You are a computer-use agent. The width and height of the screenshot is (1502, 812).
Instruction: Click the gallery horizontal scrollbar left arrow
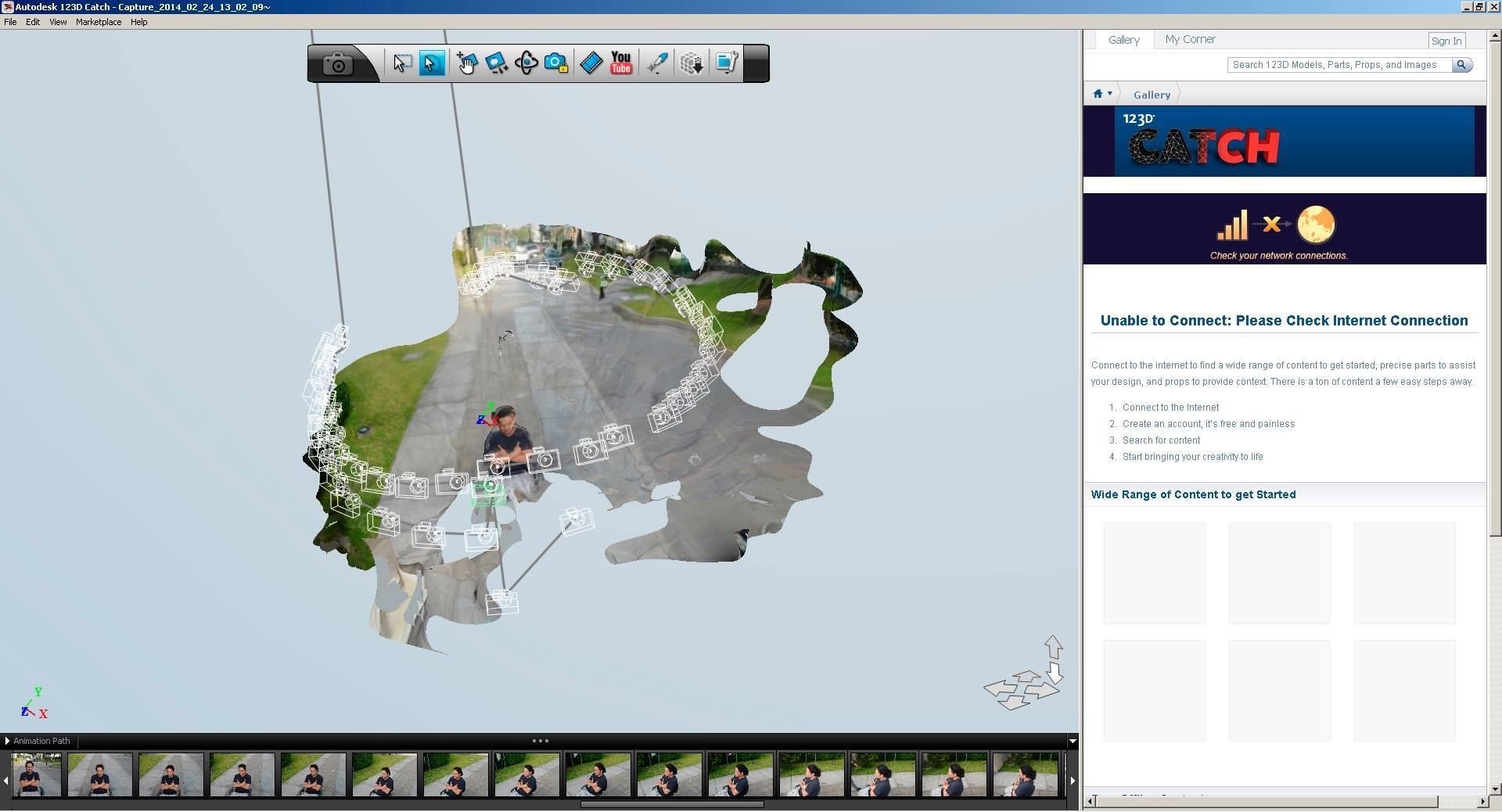tap(1091, 802)
